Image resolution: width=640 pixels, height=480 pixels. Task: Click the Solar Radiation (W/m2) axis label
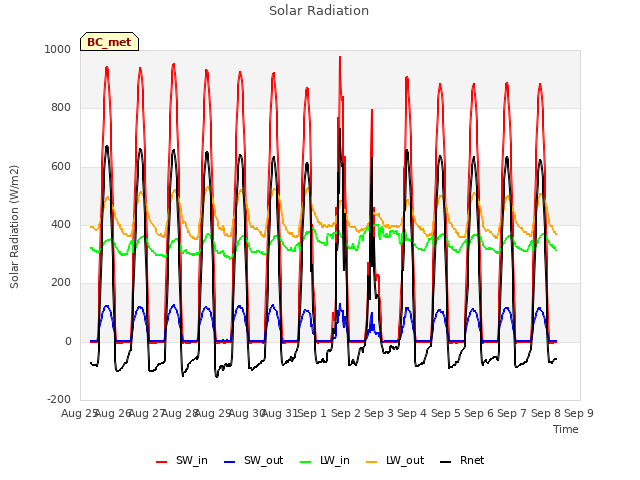tap(14, 227)
